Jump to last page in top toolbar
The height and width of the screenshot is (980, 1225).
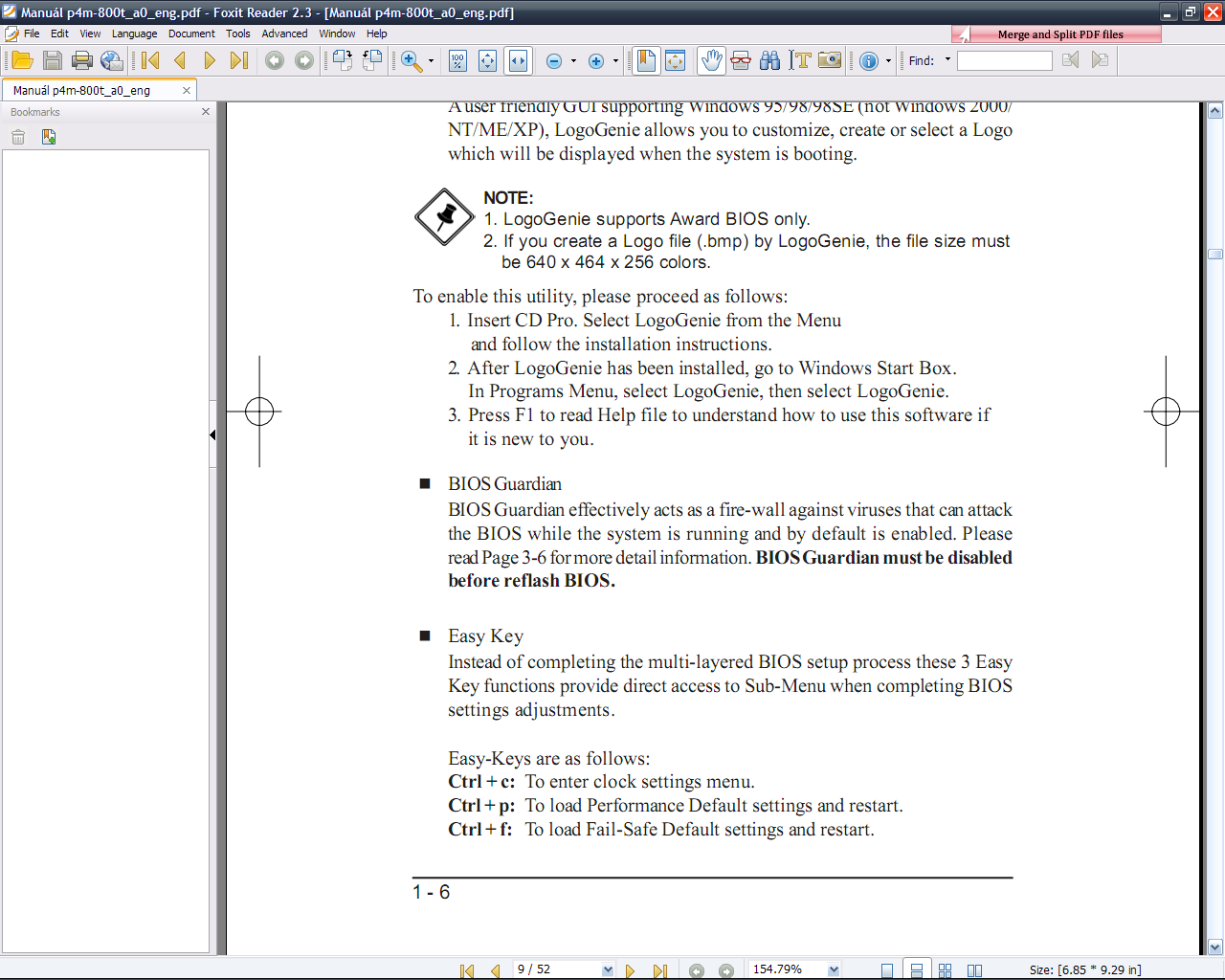click(x=239, y=60)
